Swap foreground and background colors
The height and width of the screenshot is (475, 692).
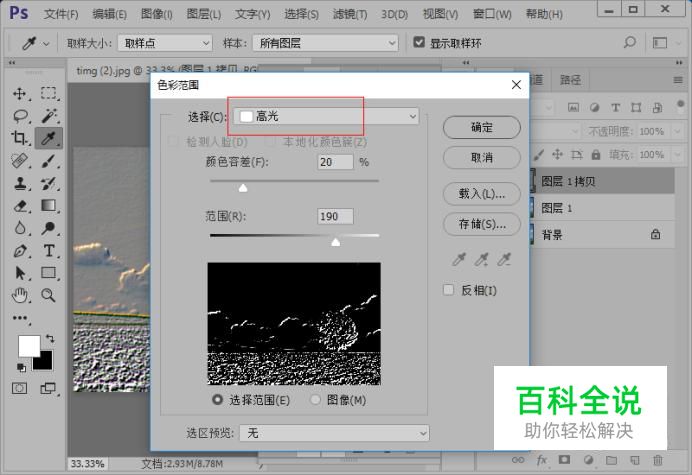(x=49, y=339)
